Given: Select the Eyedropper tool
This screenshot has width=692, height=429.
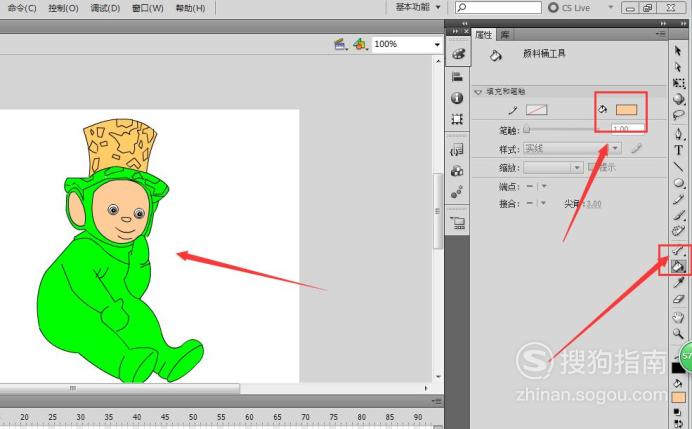Looking at the screenshot, I should [678, 282].
